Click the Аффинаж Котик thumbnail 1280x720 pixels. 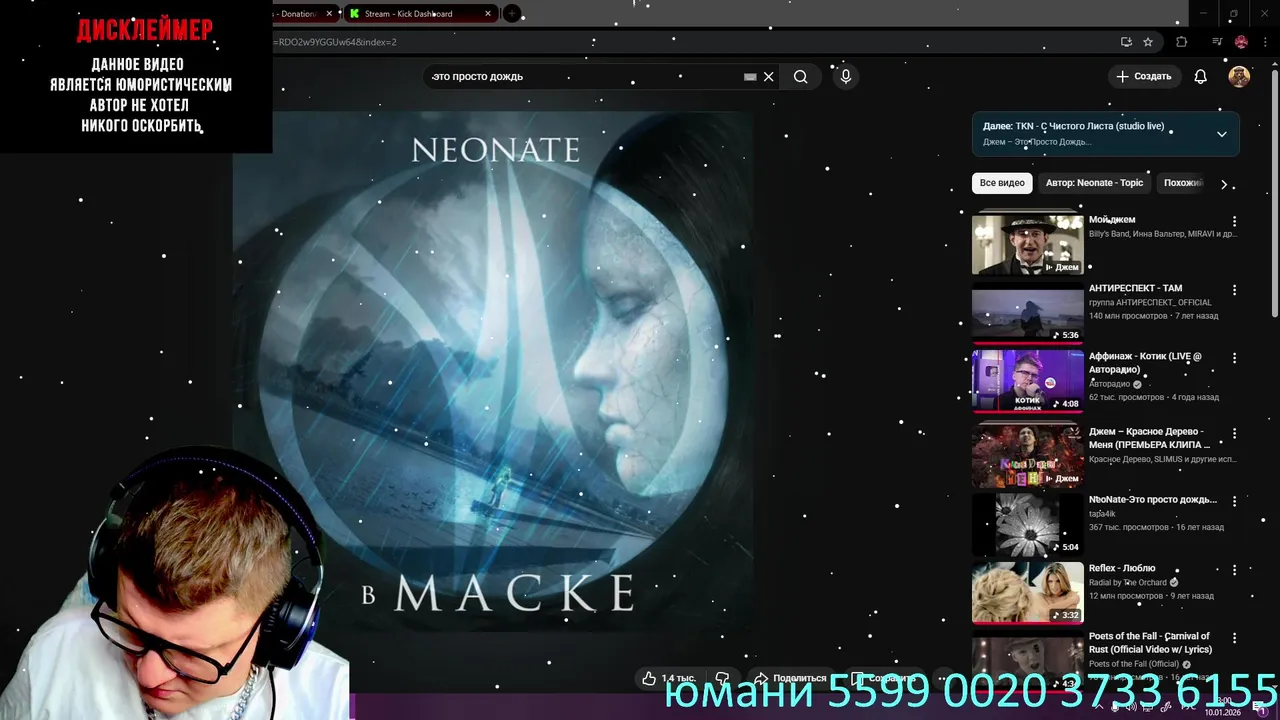(x=1027, y=381)
